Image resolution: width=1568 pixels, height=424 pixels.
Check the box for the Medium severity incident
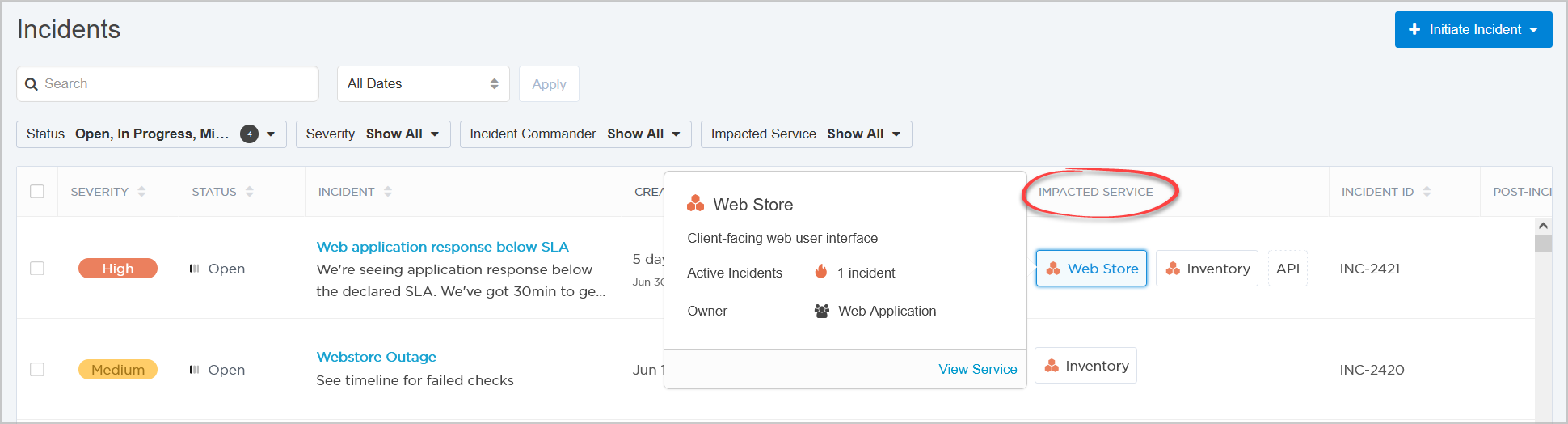(x=37, y=369)
